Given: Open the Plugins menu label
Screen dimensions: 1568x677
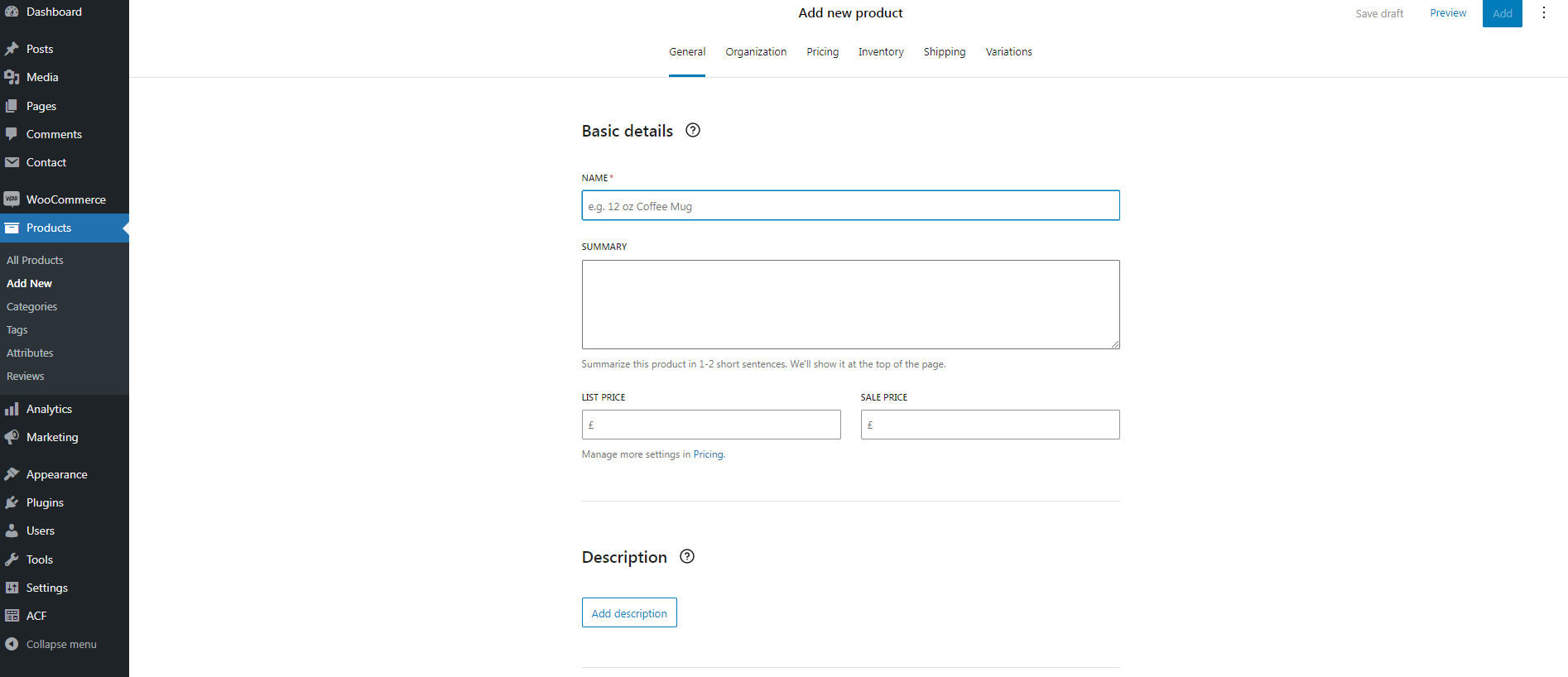Looking at the screenshot, I should tap(45, 502).
